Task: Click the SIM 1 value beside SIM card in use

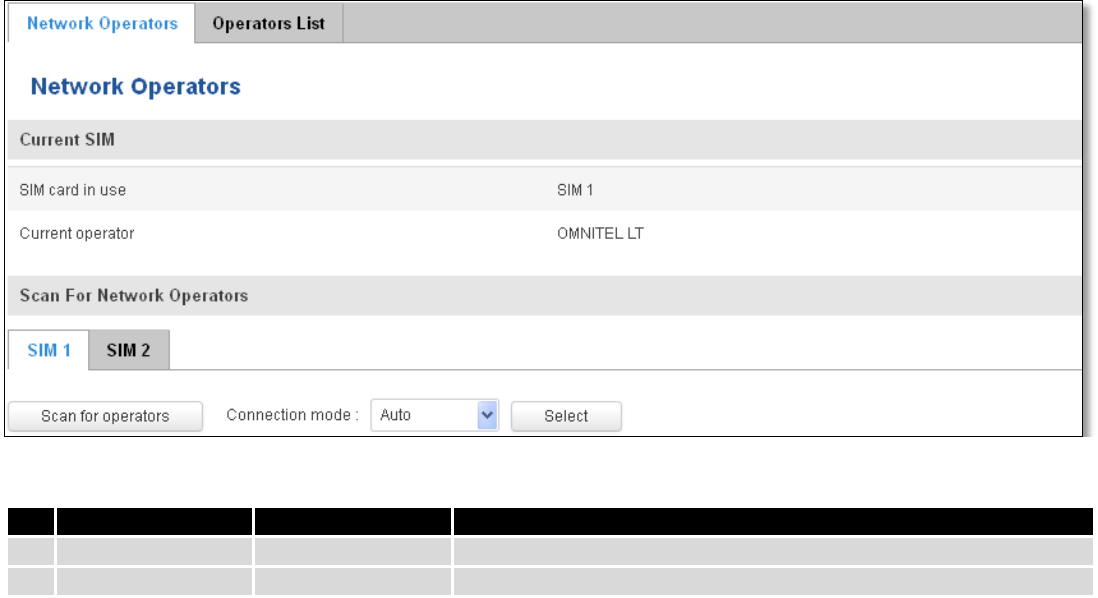Action: [x=575, y=190]
